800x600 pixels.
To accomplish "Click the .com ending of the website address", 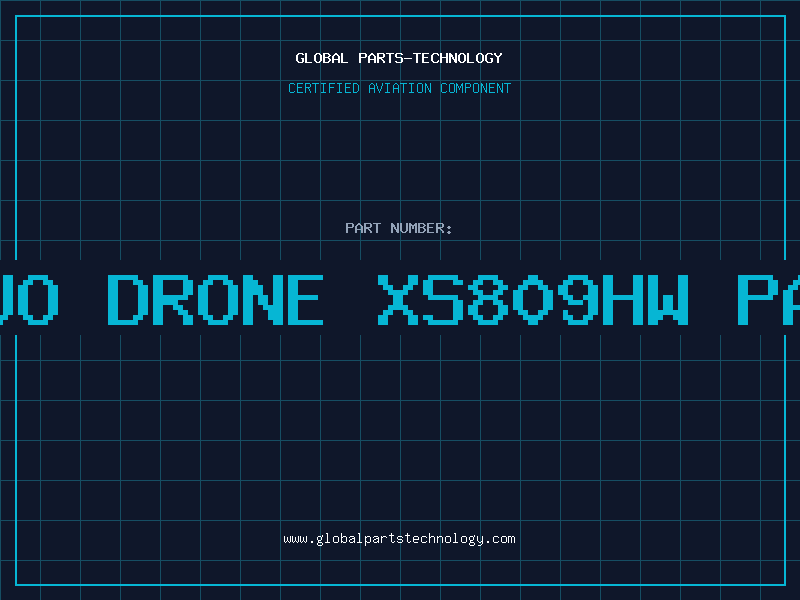I will [x=500, y=539].
